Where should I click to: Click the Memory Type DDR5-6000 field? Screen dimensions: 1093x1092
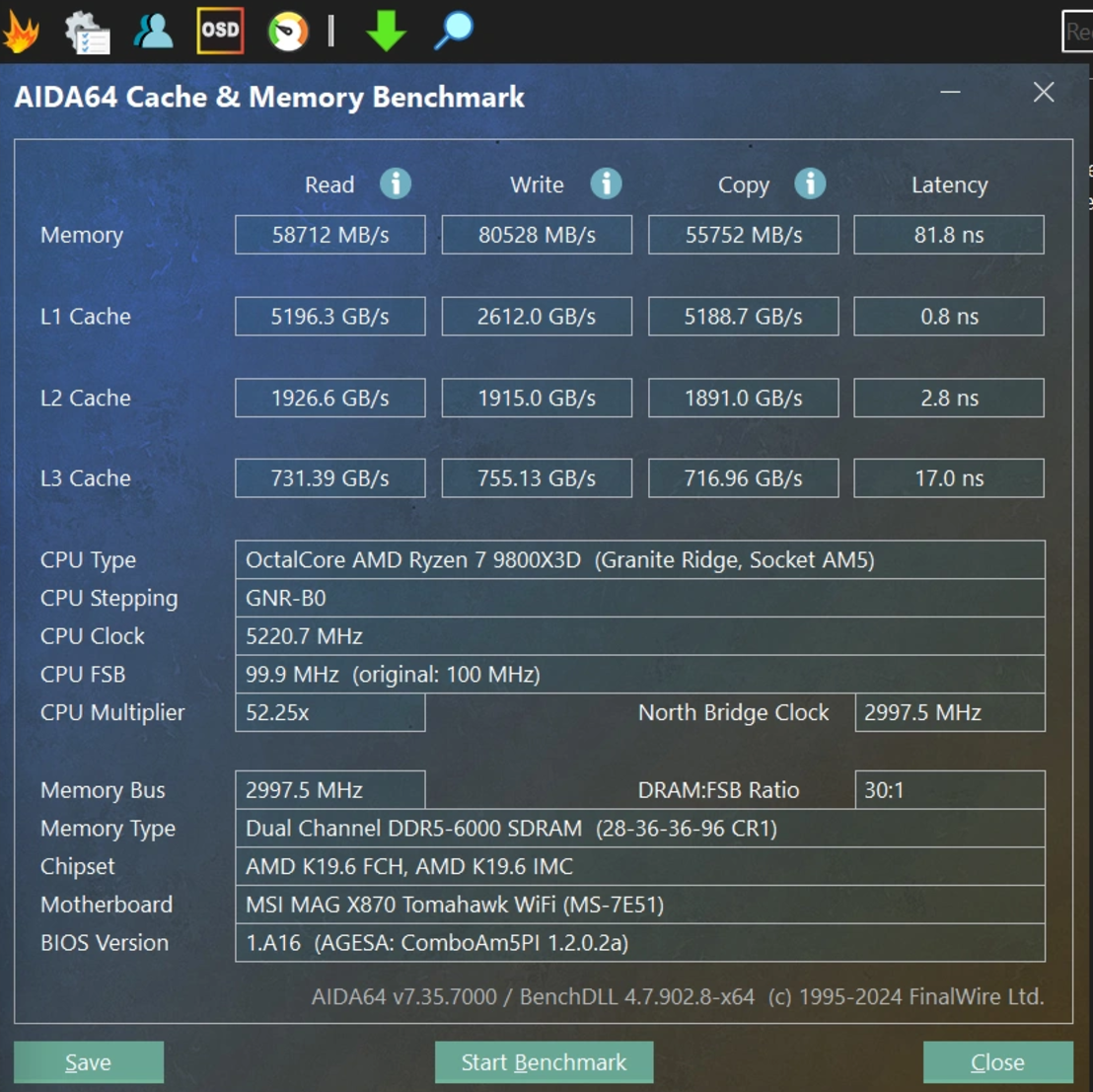[x=639, y=829]
